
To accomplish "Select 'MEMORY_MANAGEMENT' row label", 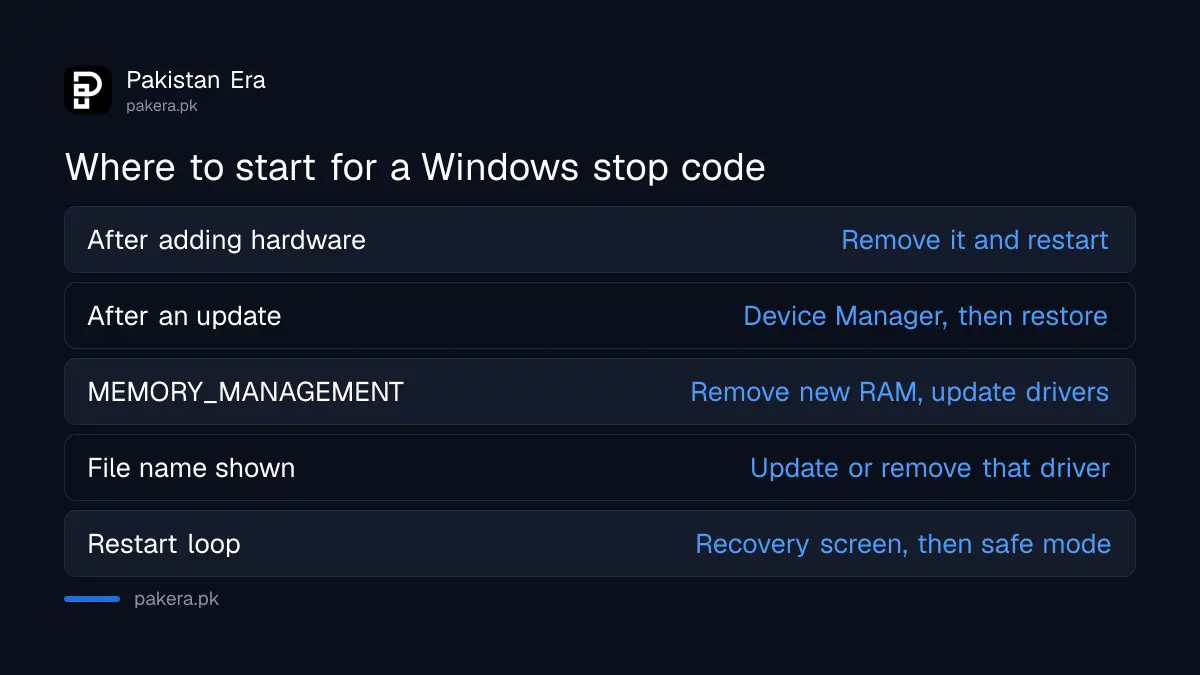I will 246,392.
